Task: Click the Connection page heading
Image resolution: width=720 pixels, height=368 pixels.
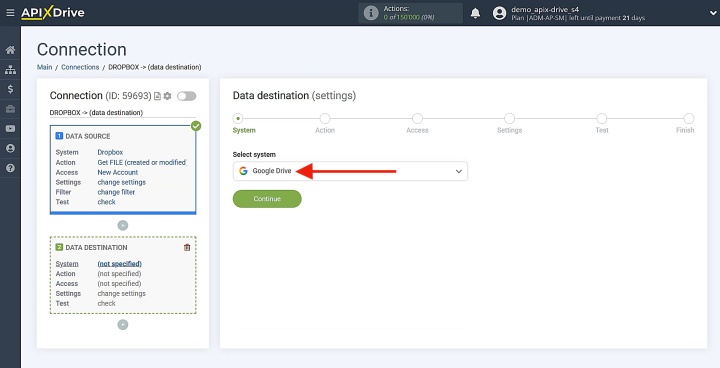Action: click(x=82, y=50)
